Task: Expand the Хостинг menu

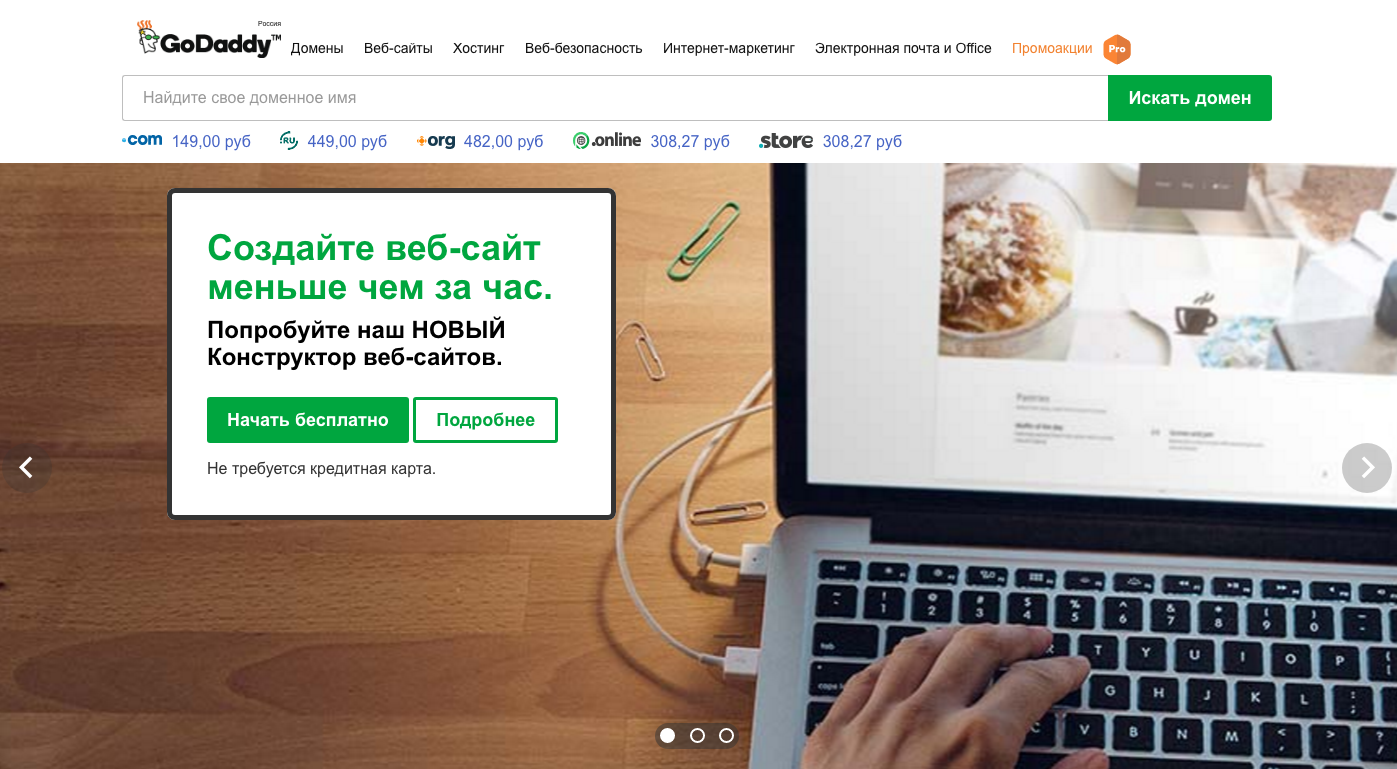Action: pyautogui.click(x=478, y=48)
